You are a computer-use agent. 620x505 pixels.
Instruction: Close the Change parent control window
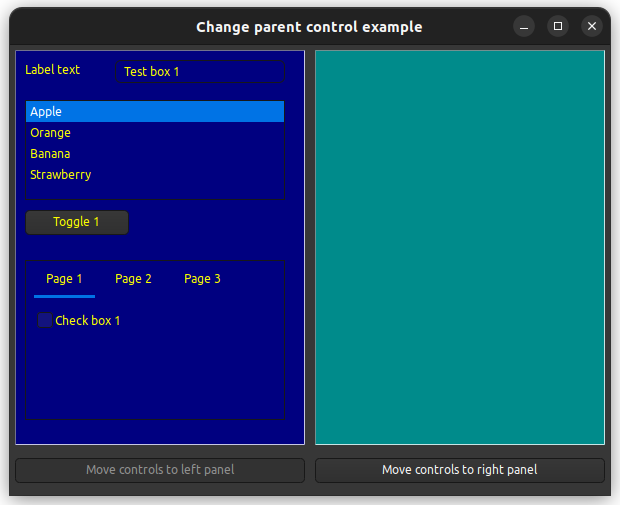coord(592,26)
